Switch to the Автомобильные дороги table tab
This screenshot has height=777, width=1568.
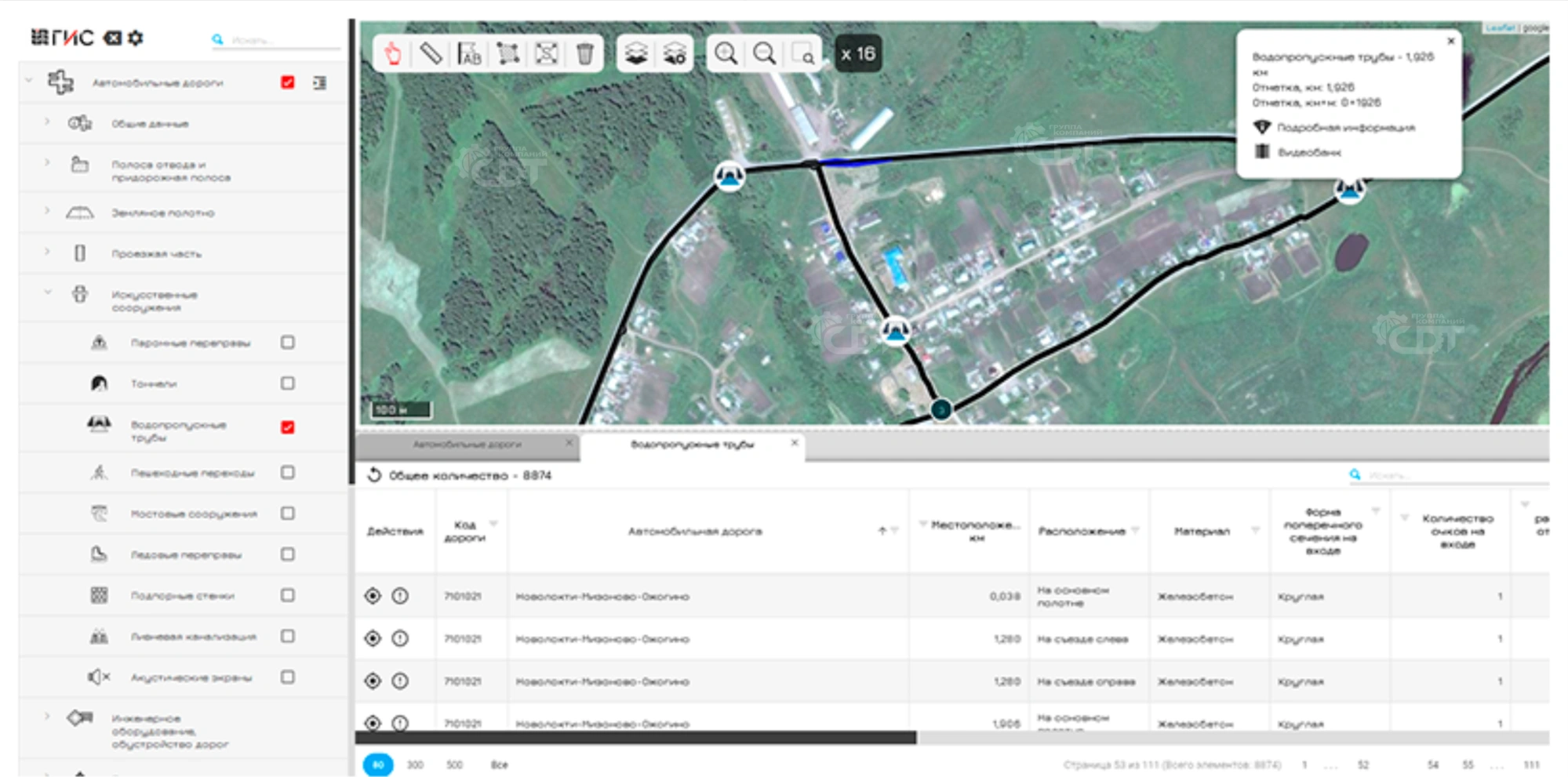pos(467,445)
